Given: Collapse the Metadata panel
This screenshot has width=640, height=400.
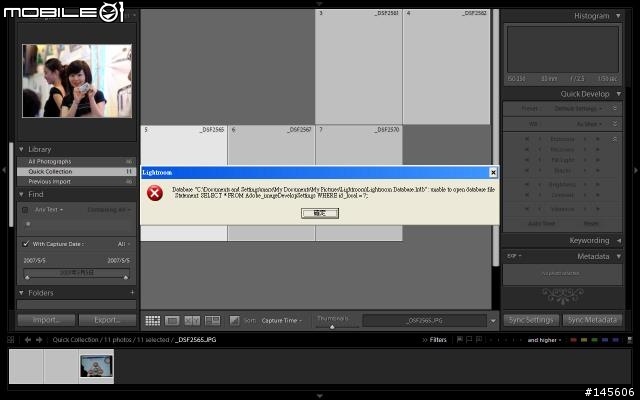Looking at the screenshot, I should point(618,256).
